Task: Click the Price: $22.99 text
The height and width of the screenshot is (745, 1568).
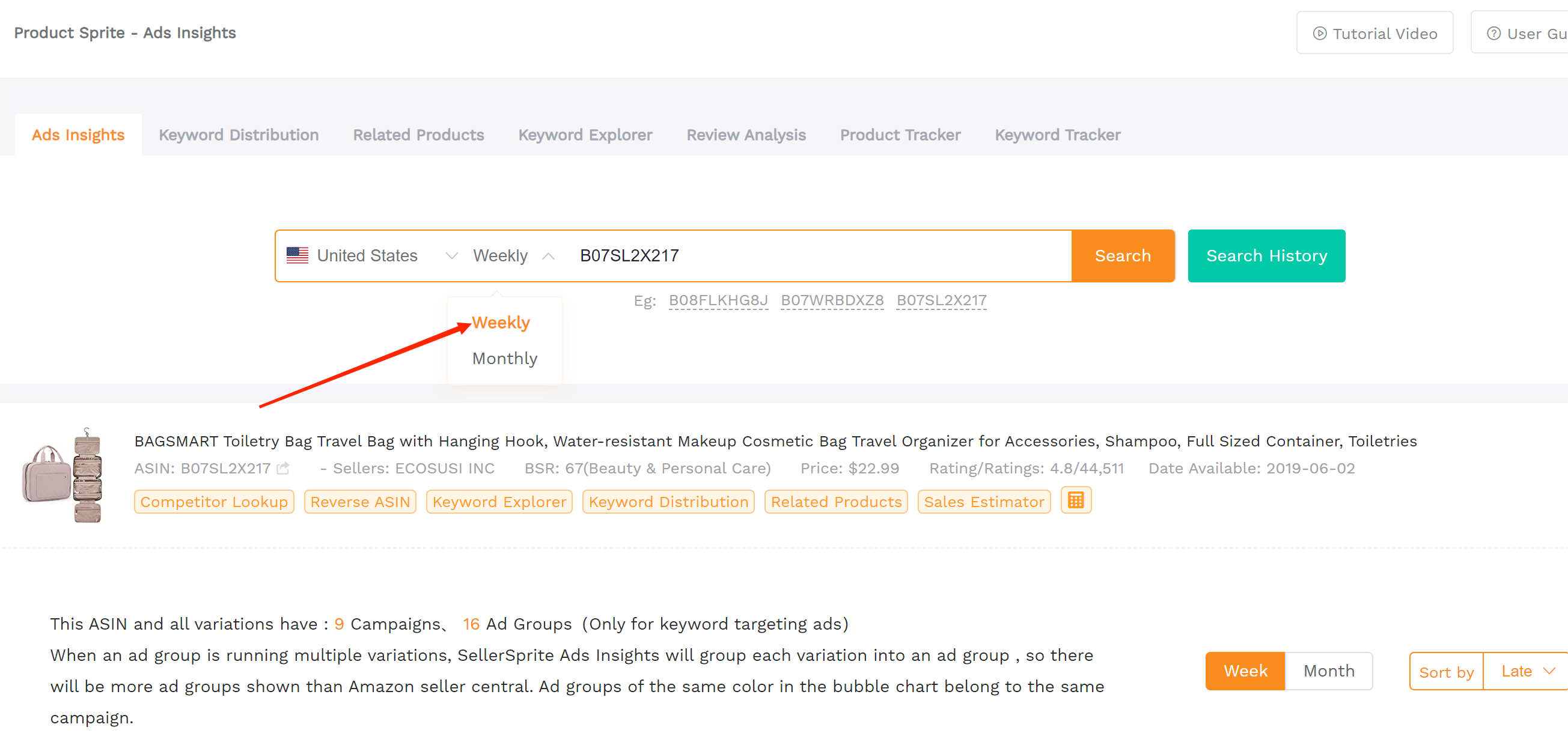Action: click(x=849, y=468)
